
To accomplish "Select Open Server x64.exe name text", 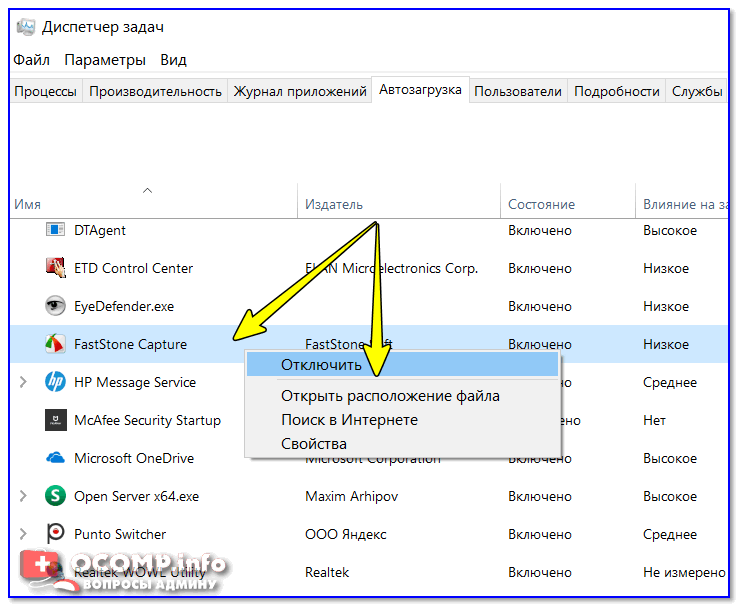I will (136, 496).
